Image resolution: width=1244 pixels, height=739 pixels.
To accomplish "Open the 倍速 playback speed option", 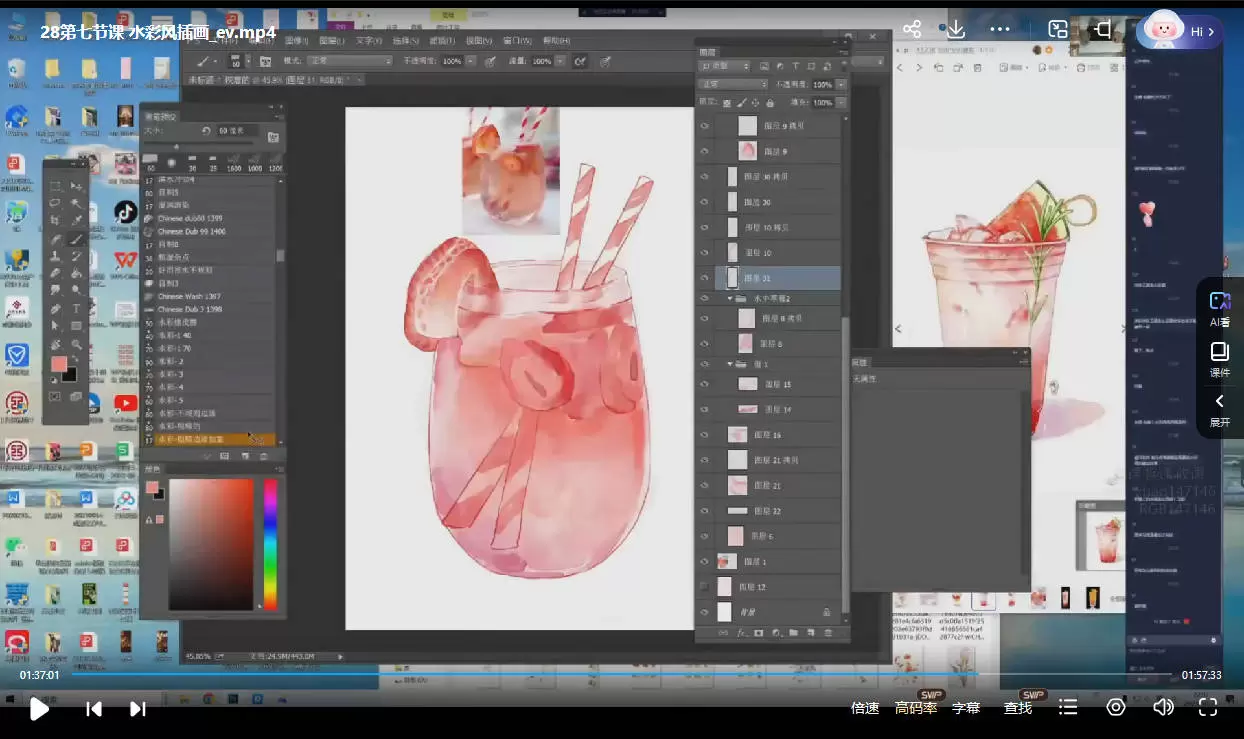I will tap(865, 708).
